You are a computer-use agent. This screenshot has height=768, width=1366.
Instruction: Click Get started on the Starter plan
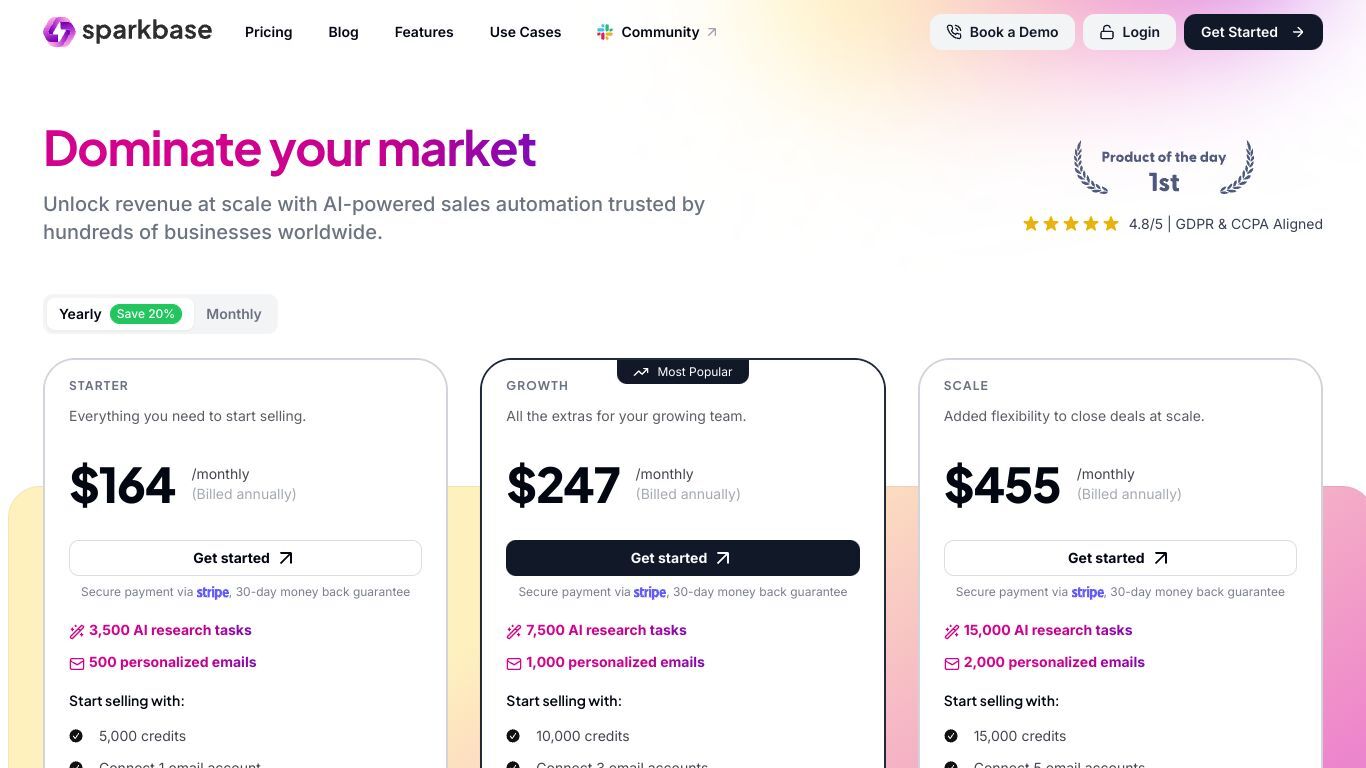(245, 558)
